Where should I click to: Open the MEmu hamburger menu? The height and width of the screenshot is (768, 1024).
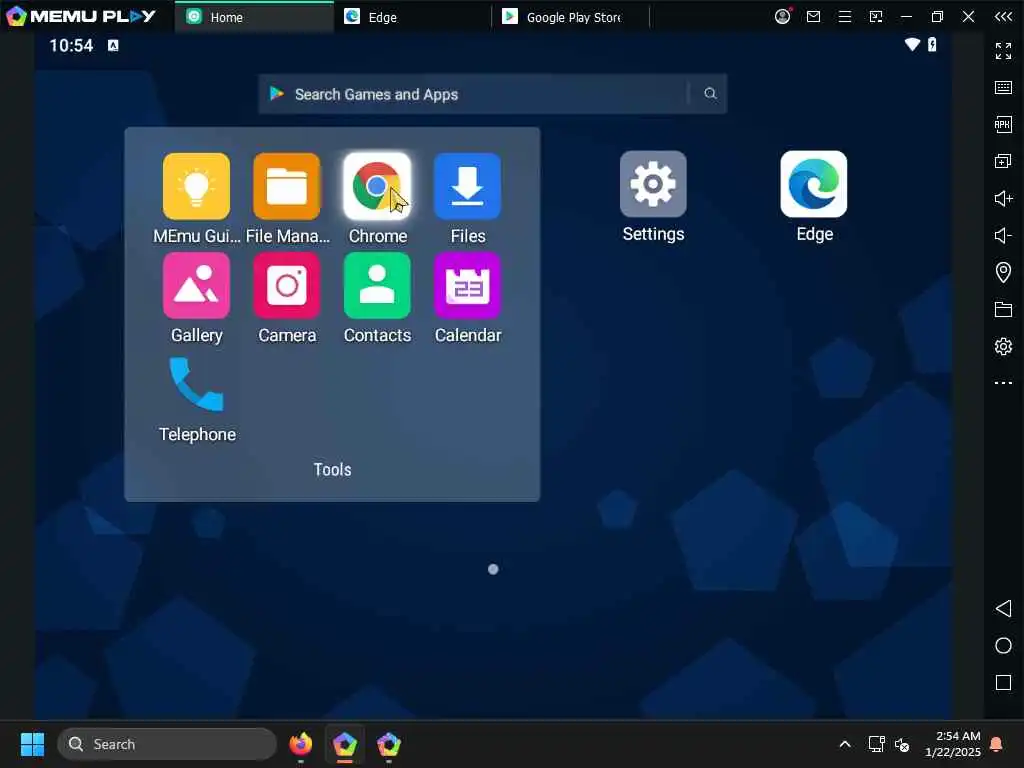[844, 16]
